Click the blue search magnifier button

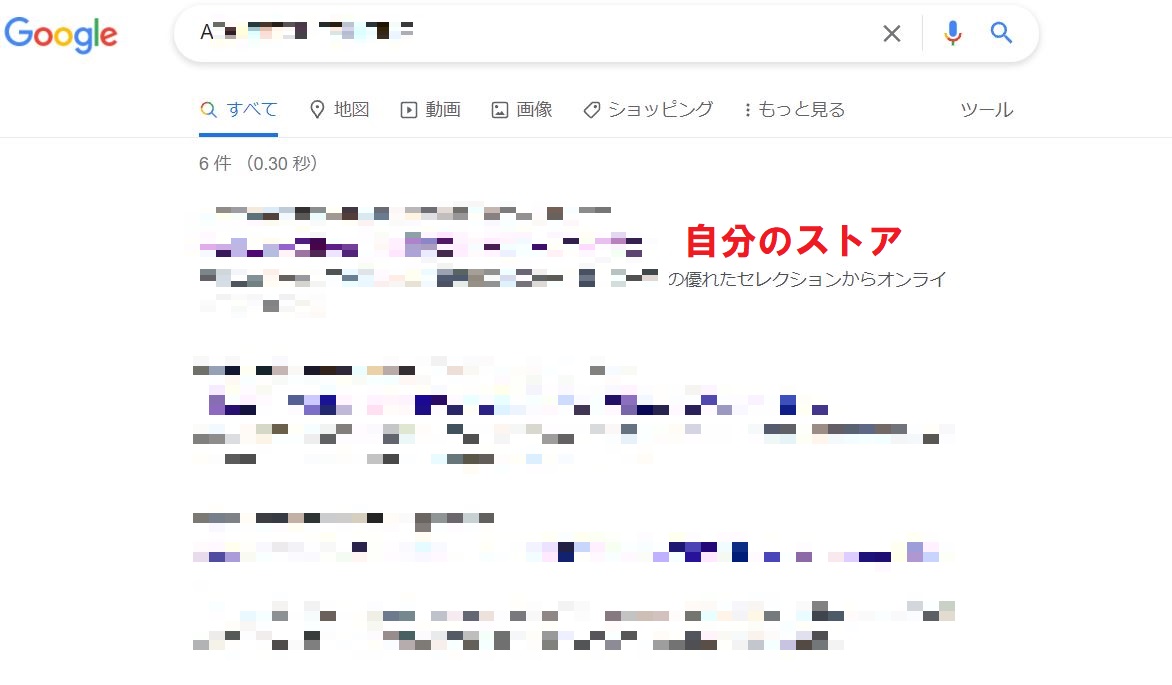(1001, 33)
